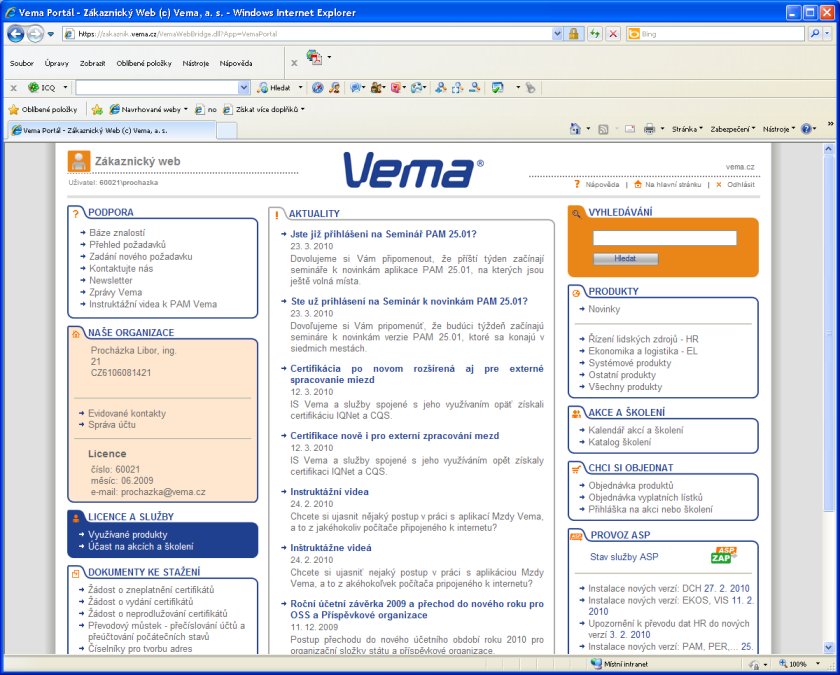
Task: Click the browser address bar URL
Action: 308,34
